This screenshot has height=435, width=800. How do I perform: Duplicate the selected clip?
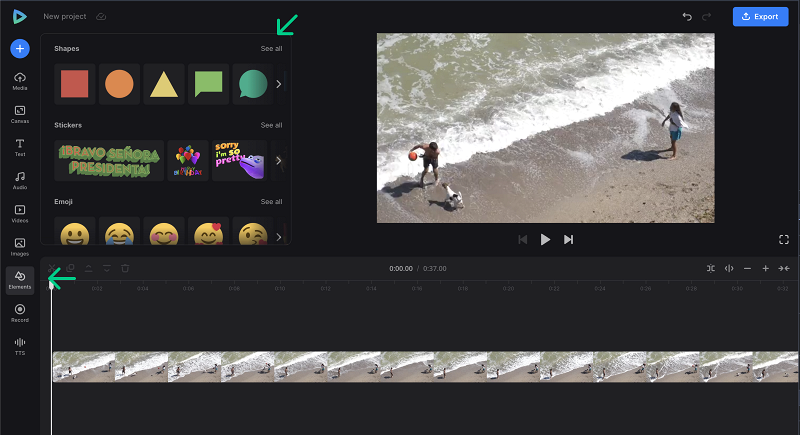(x=70, y=268)
